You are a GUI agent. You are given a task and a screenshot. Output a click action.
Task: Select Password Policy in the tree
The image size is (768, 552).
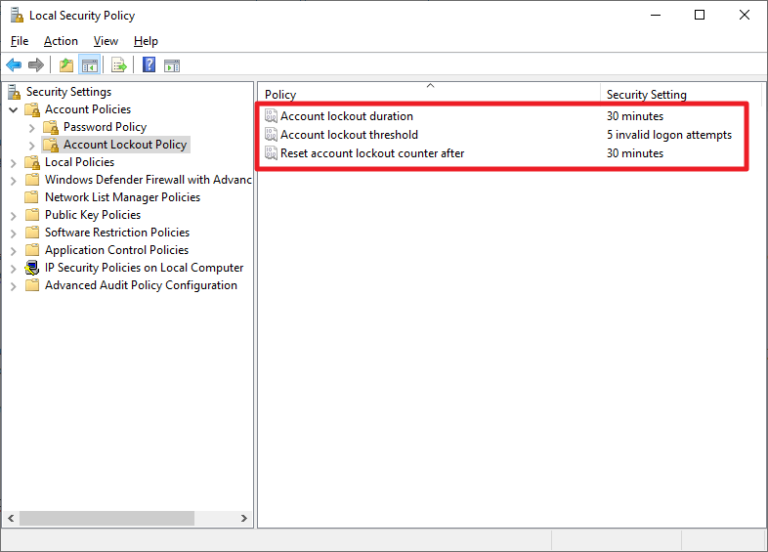pos(105,127)
